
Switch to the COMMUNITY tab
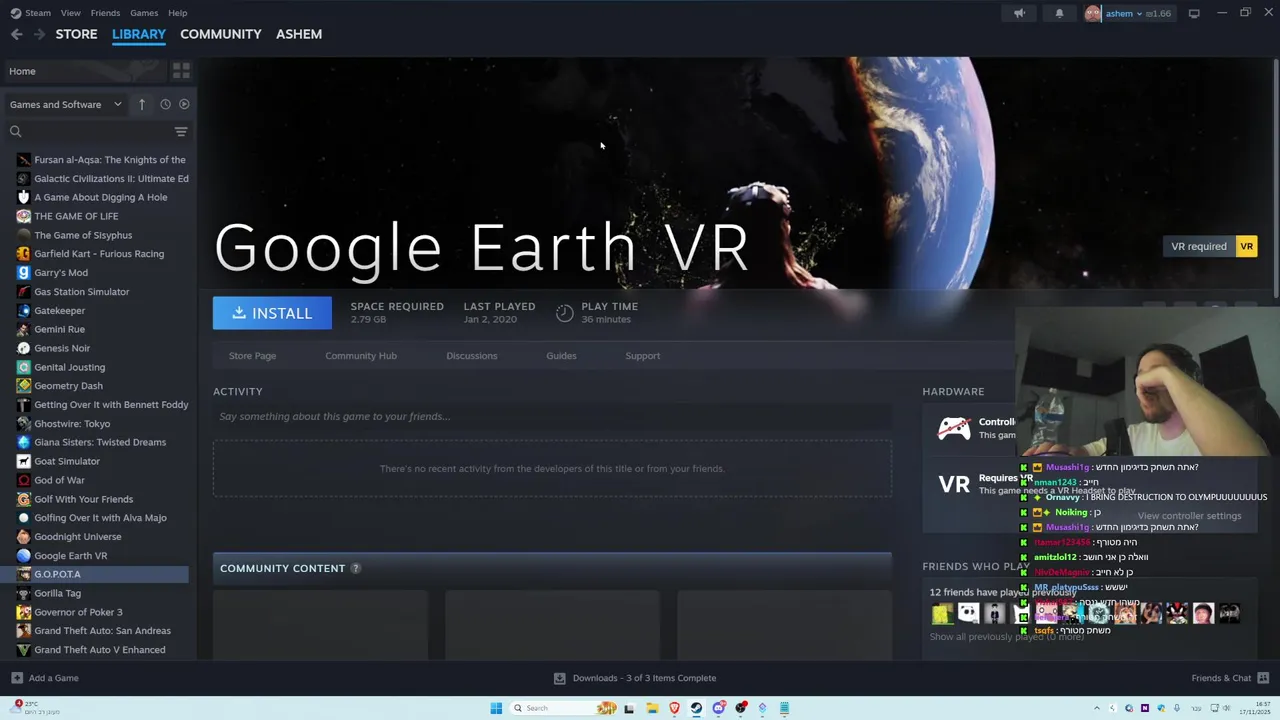[221, 34]
